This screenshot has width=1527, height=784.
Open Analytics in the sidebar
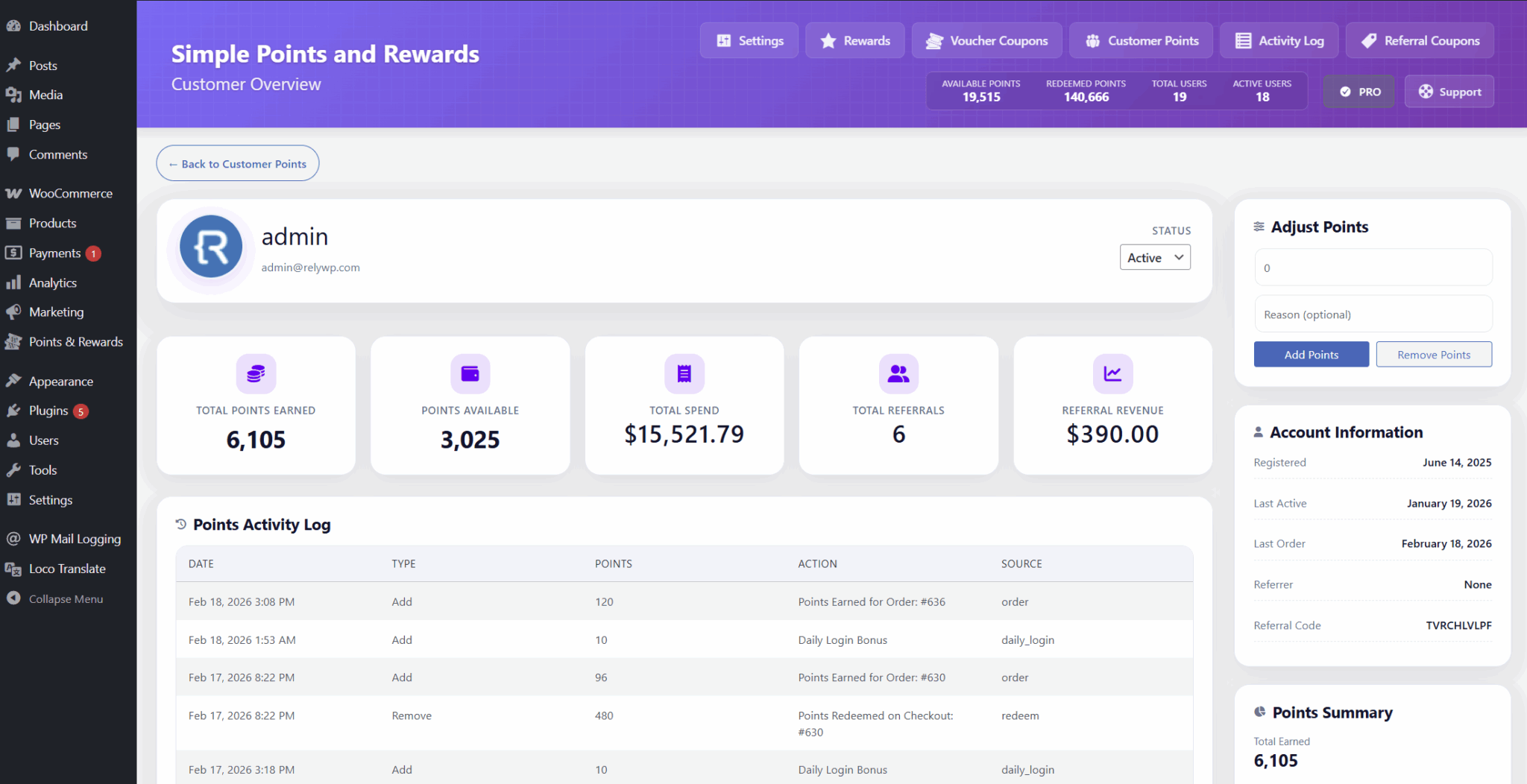[52, 282]
